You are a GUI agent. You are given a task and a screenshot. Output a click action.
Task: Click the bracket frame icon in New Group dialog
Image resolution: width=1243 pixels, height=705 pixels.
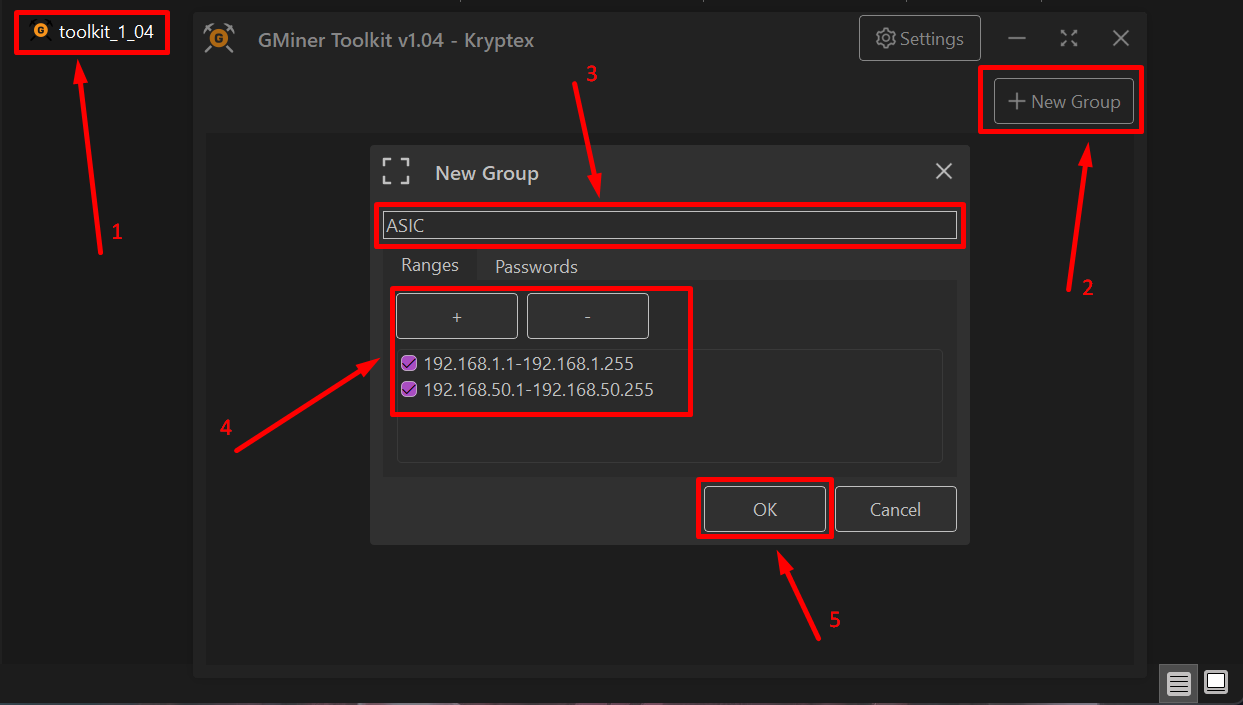[x=396, y=171]
